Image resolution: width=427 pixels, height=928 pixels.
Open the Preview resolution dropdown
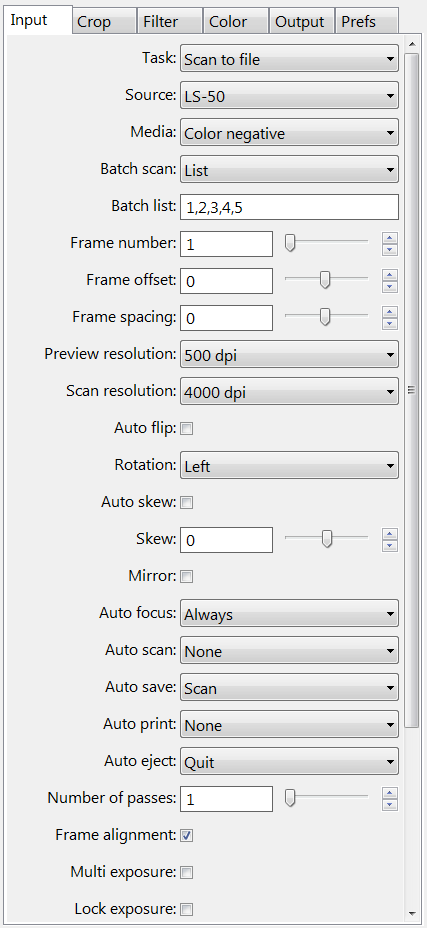pos(289,355)
